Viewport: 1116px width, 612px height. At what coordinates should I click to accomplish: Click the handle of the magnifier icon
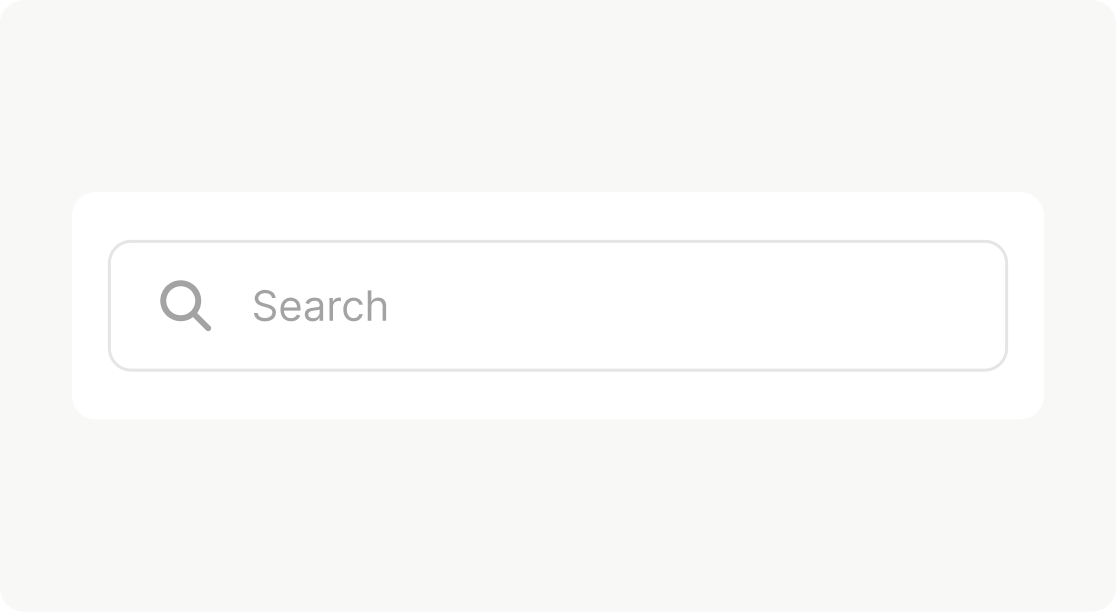[201, 321]
